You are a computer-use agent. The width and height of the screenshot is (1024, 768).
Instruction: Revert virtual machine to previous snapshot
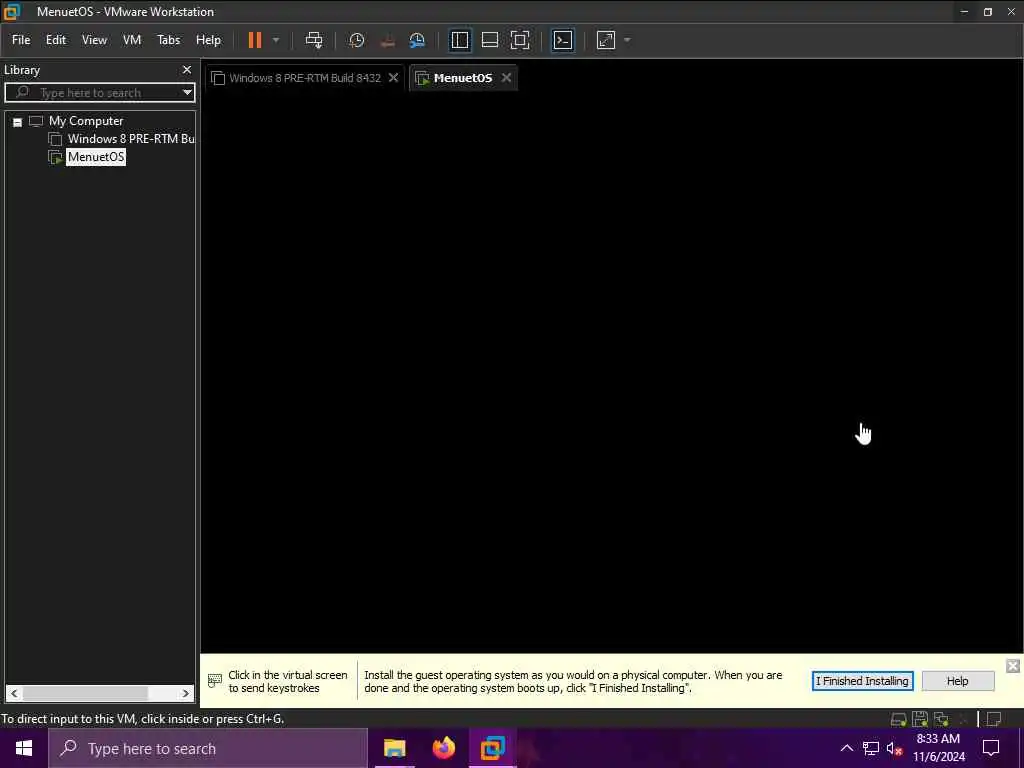tap(387, 40)
